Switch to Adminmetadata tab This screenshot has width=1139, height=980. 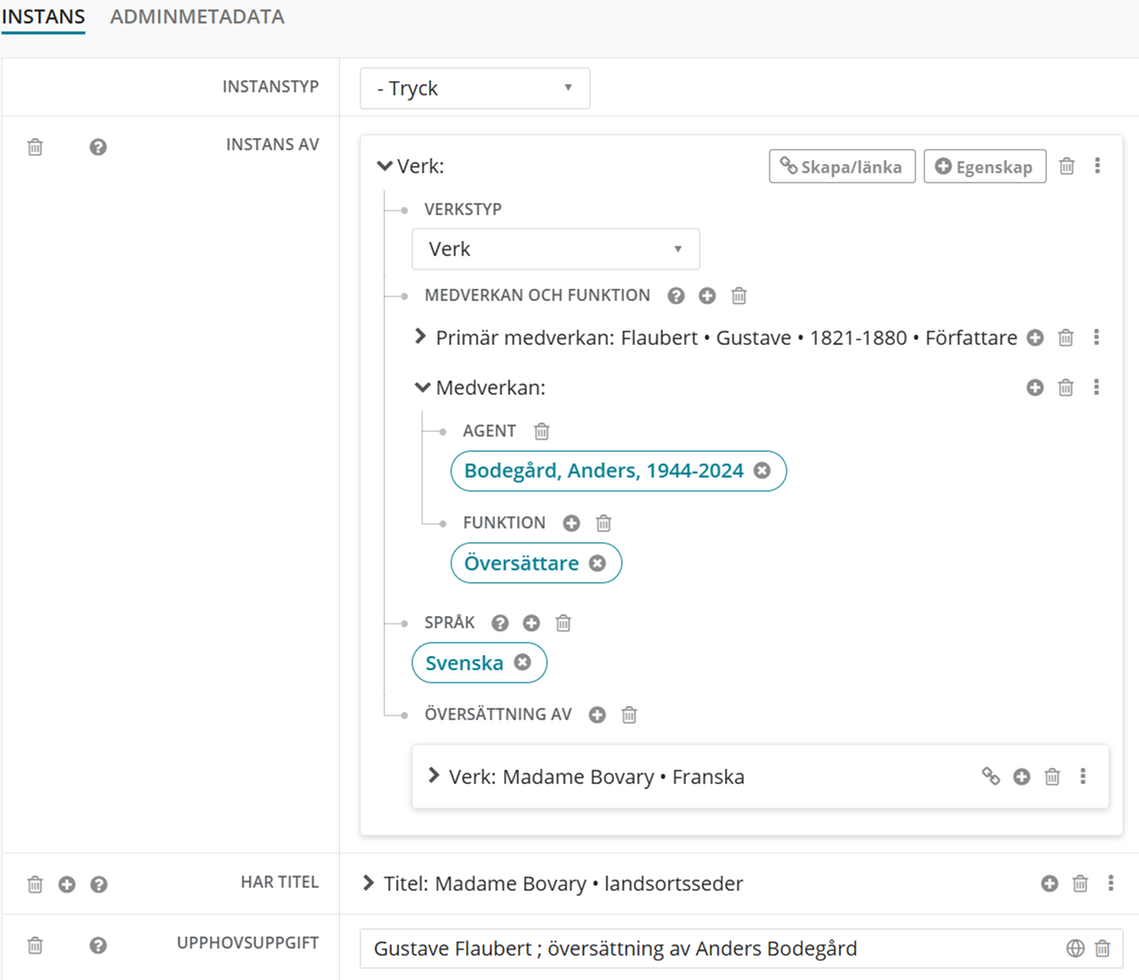pos(197,17)
